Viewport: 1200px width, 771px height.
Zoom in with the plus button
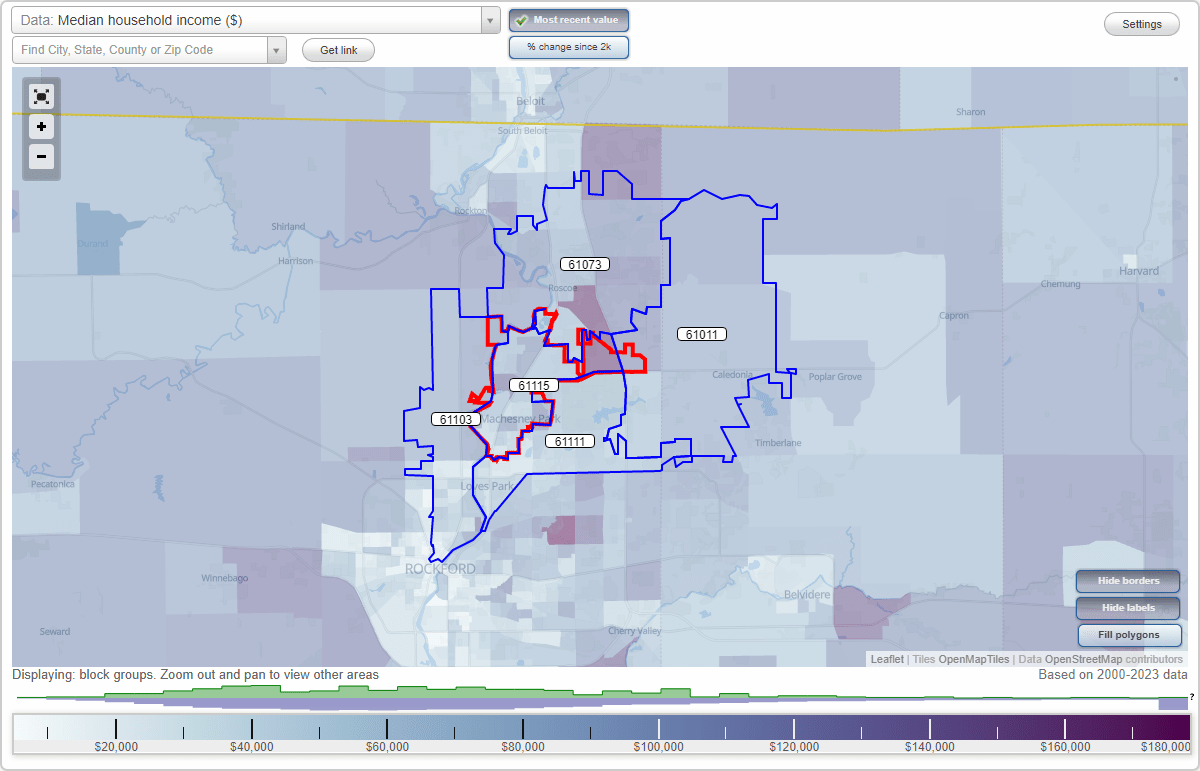pos(41,127)
